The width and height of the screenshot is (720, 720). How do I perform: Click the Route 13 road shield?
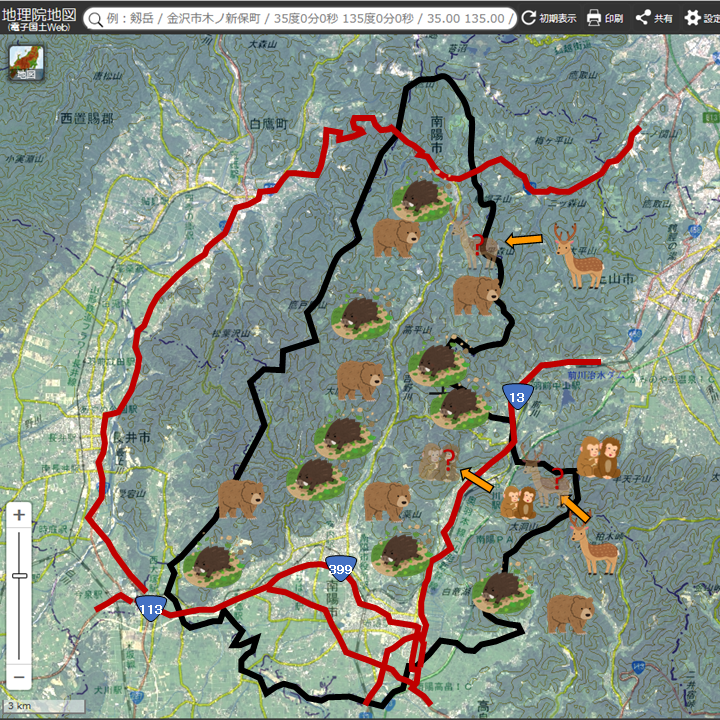click(515, 396)
